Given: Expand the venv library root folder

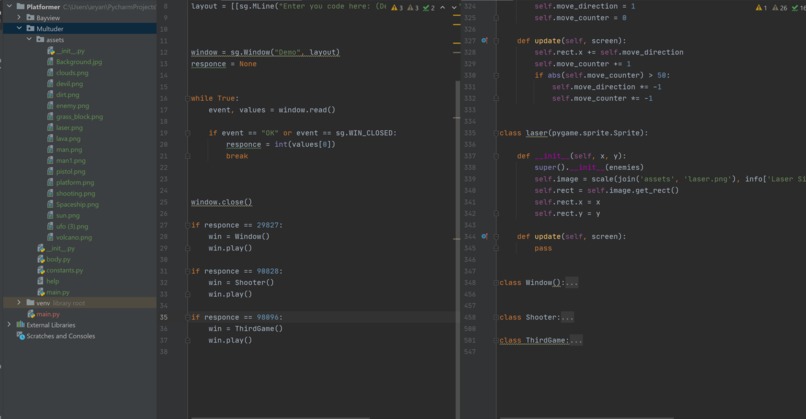Looking at the screenshot, I should coord(19,302).
